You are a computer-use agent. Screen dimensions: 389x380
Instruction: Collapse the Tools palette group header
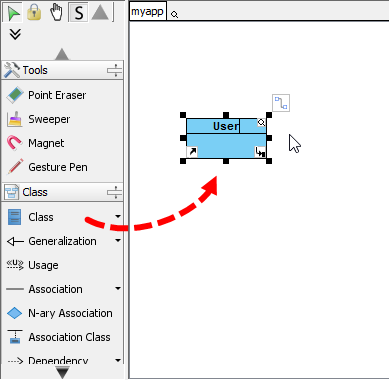pyautogui.click(x=62, y=70)
